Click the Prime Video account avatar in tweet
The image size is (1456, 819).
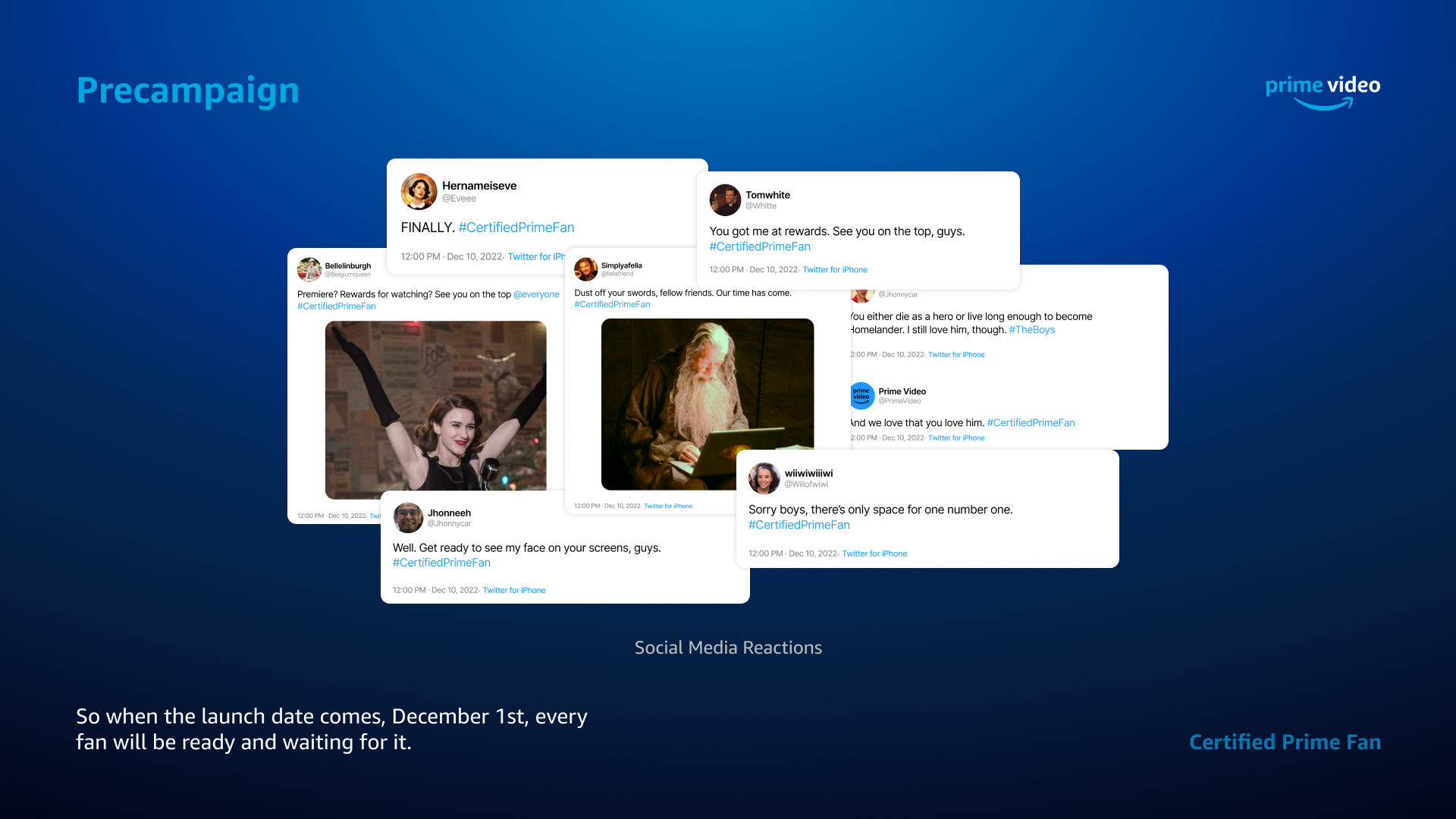click(862, 396)
